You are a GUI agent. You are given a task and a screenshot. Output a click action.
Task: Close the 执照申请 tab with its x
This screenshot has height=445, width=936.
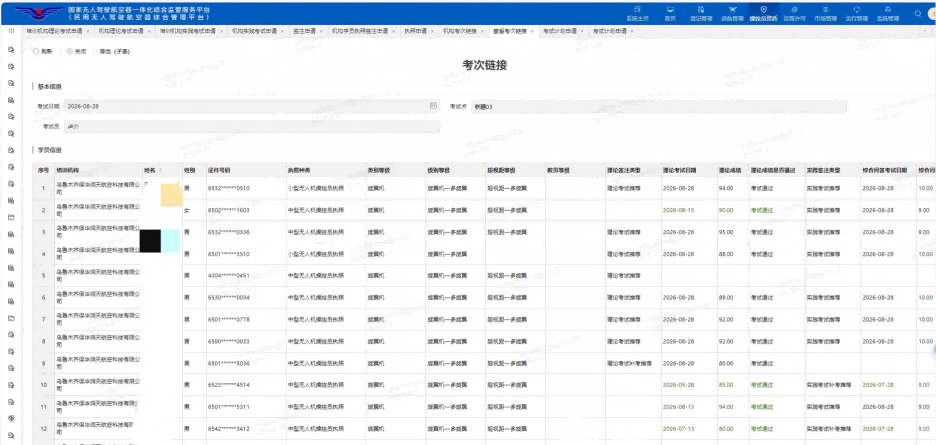pyautogui.click(x=432, y=31)
